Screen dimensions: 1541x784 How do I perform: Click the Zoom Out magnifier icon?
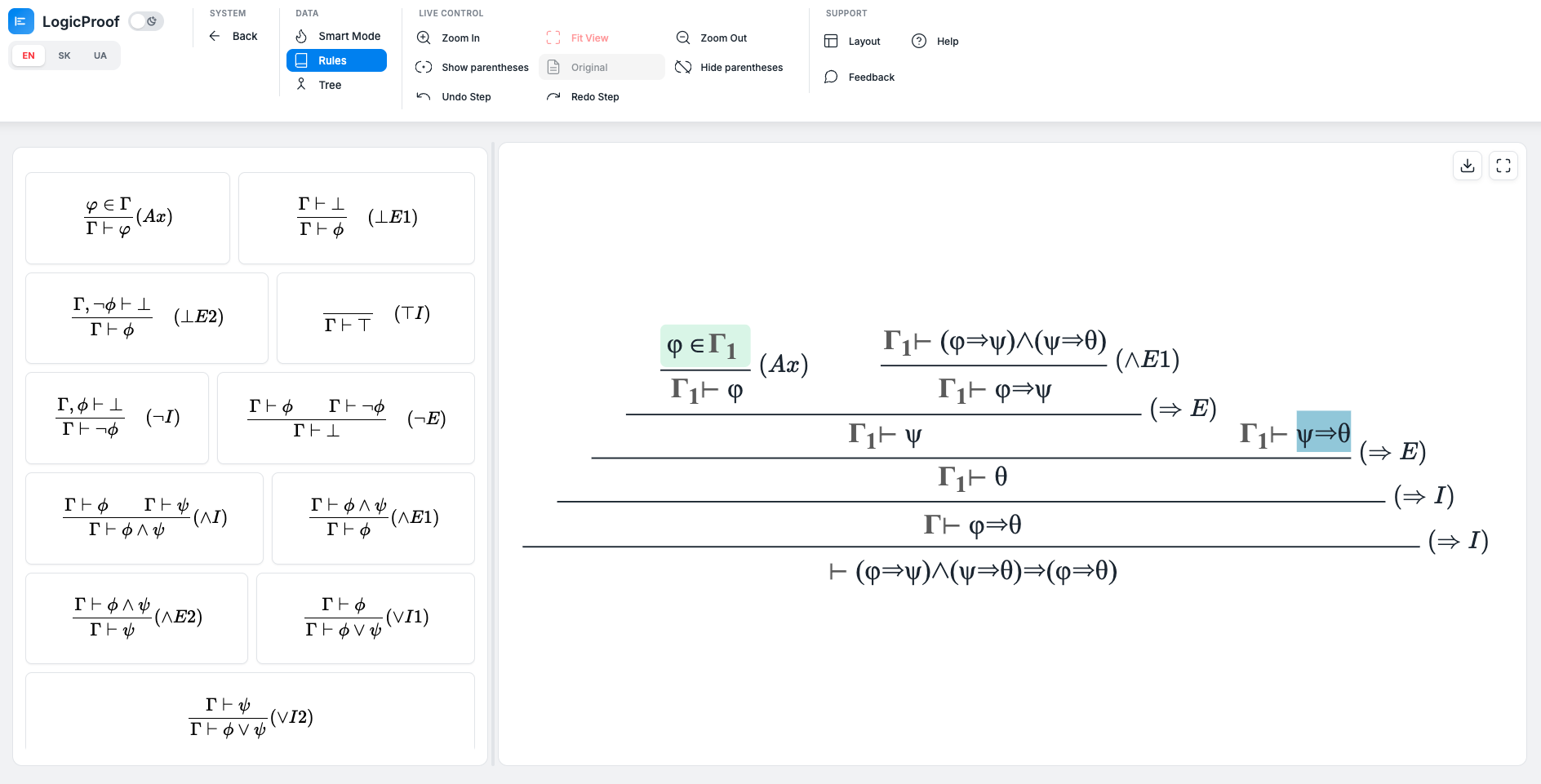683,38
